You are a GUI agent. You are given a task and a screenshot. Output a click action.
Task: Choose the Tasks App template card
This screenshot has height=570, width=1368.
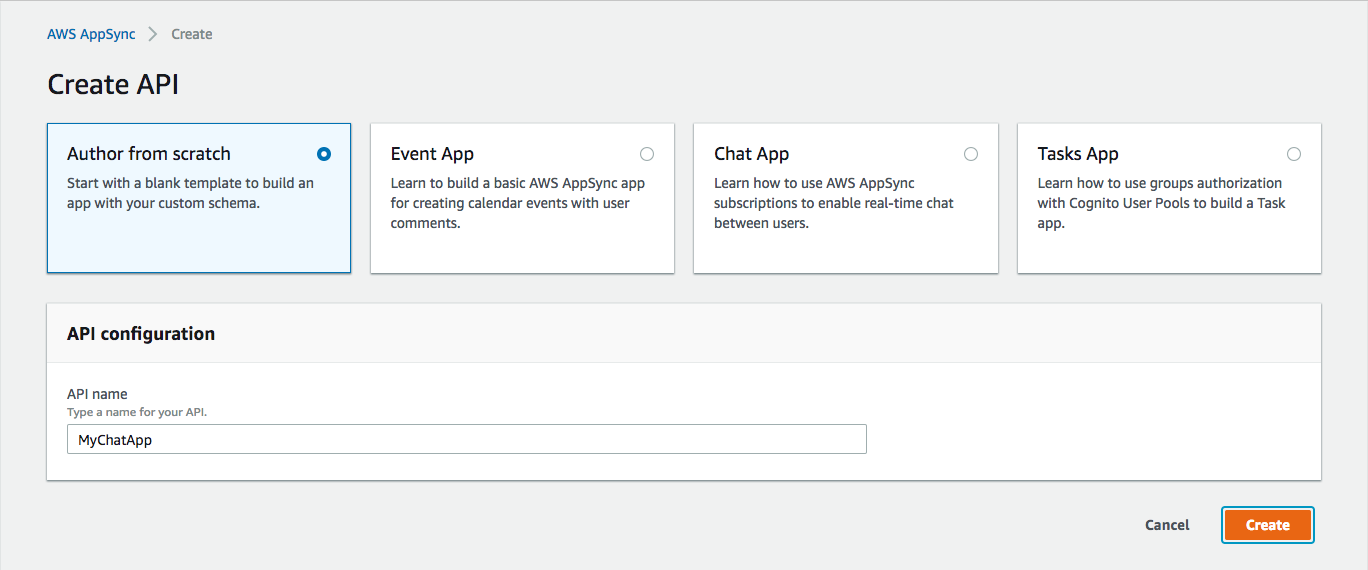click(x=1169, y=198)
